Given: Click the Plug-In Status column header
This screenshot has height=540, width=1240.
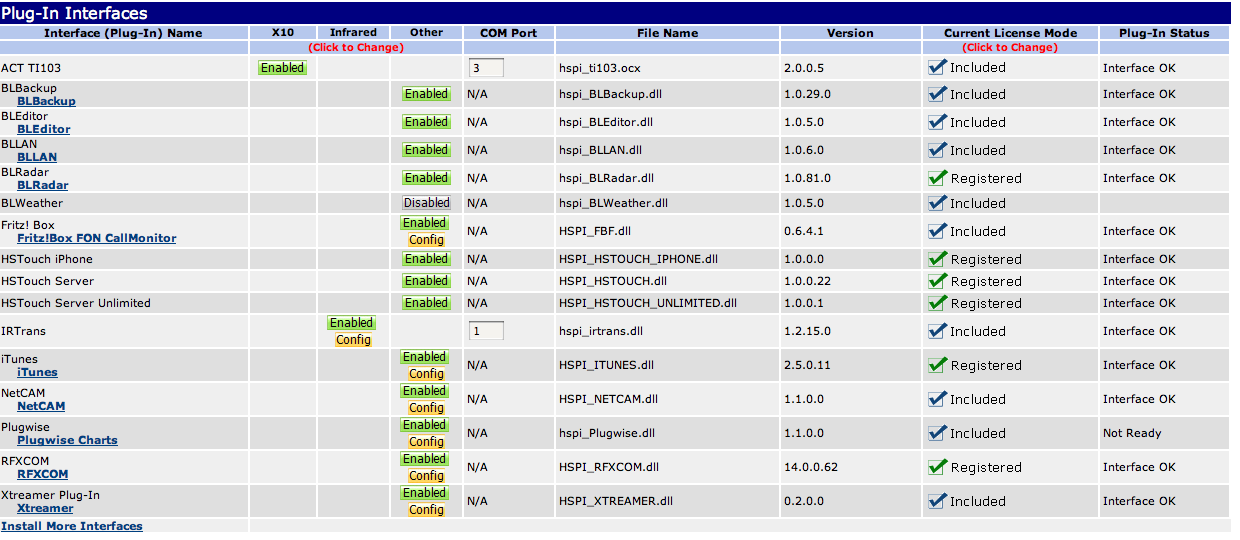Looking at the screenshot, I should (x=1164, y=33).
